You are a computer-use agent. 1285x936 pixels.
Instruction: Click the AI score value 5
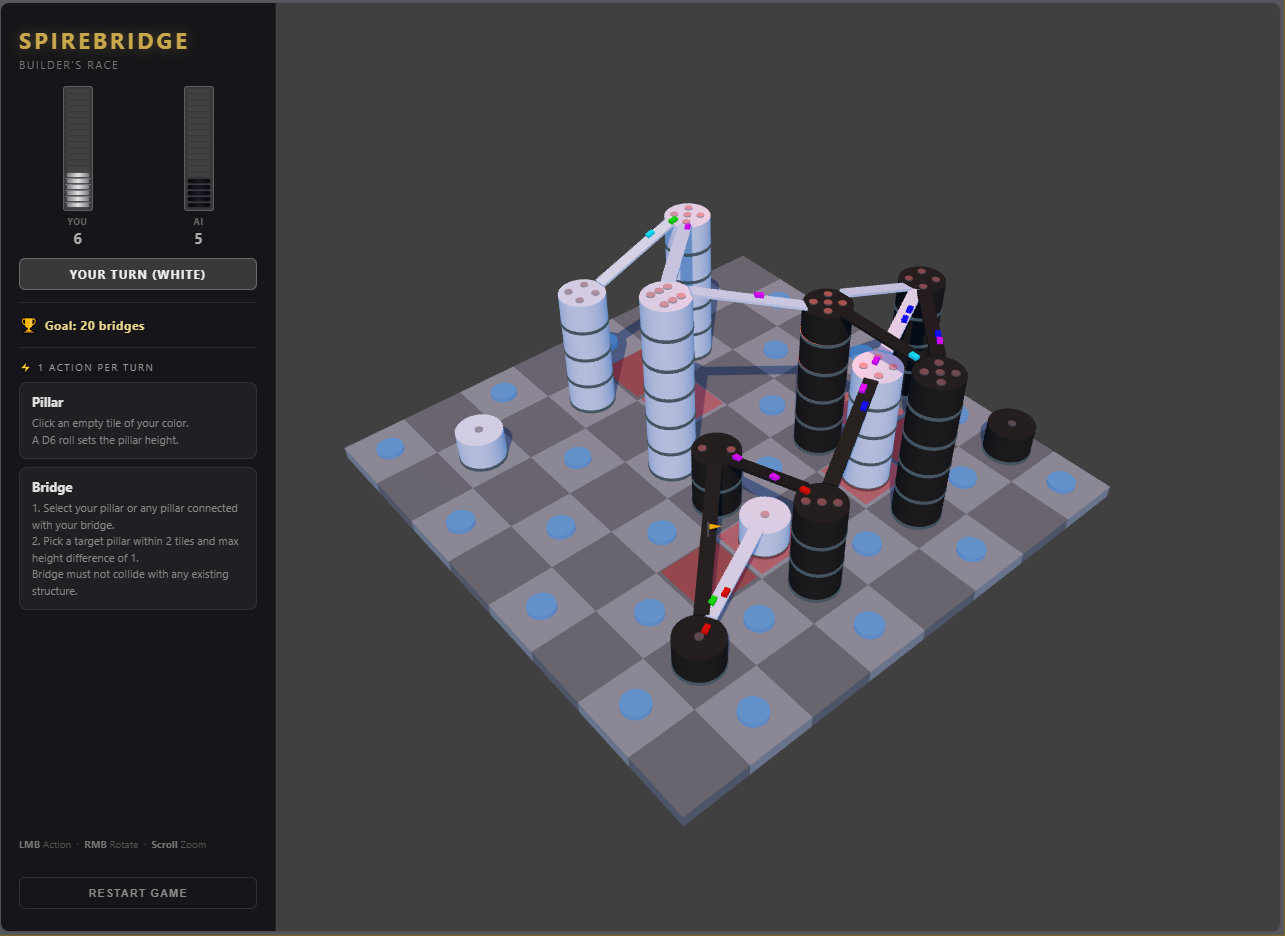pos(198,239)
